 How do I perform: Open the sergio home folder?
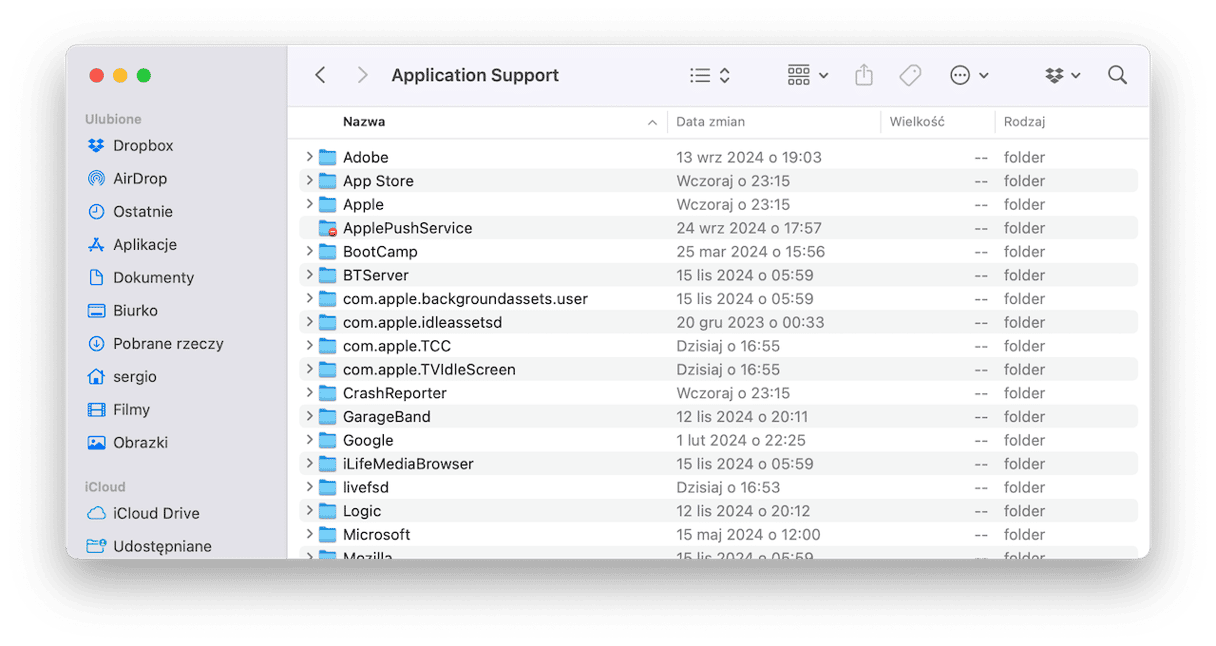pyautogui.click(x=122, y=376)
